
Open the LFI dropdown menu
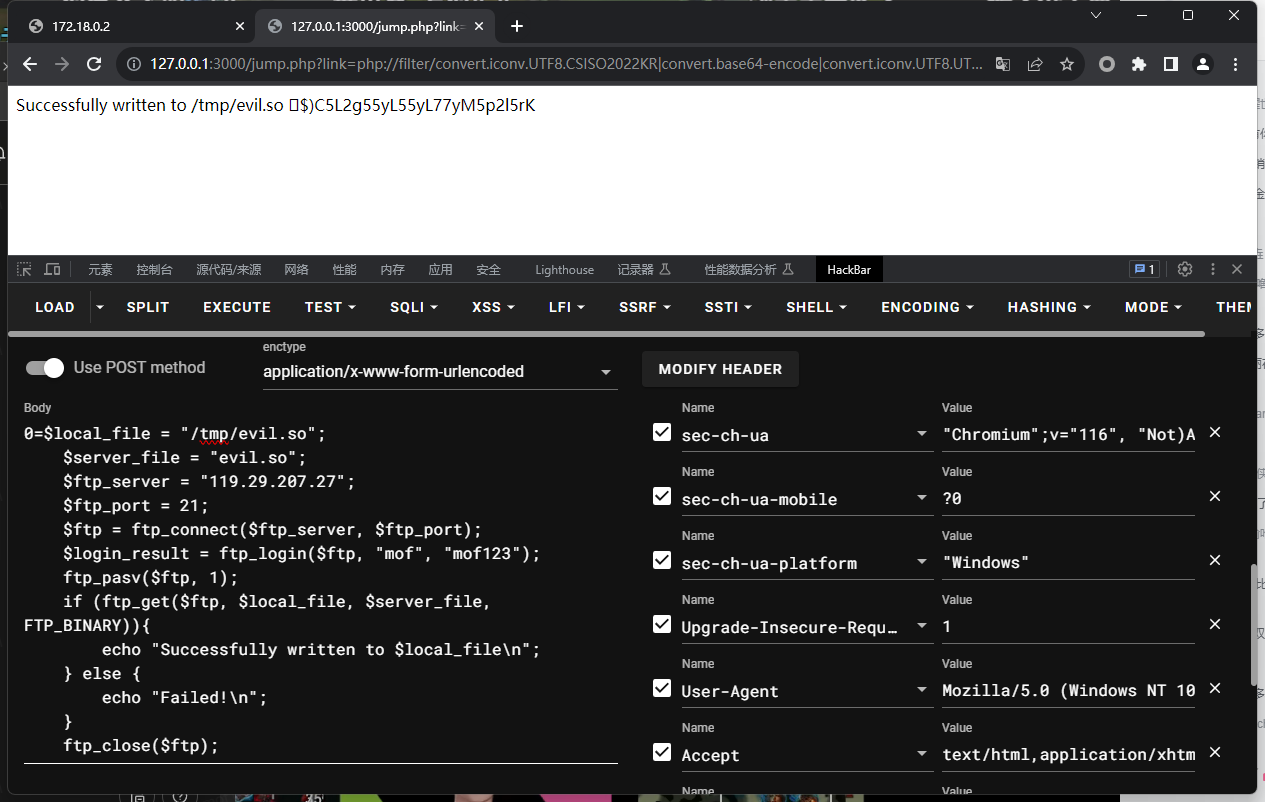click(x=567, y=307)
